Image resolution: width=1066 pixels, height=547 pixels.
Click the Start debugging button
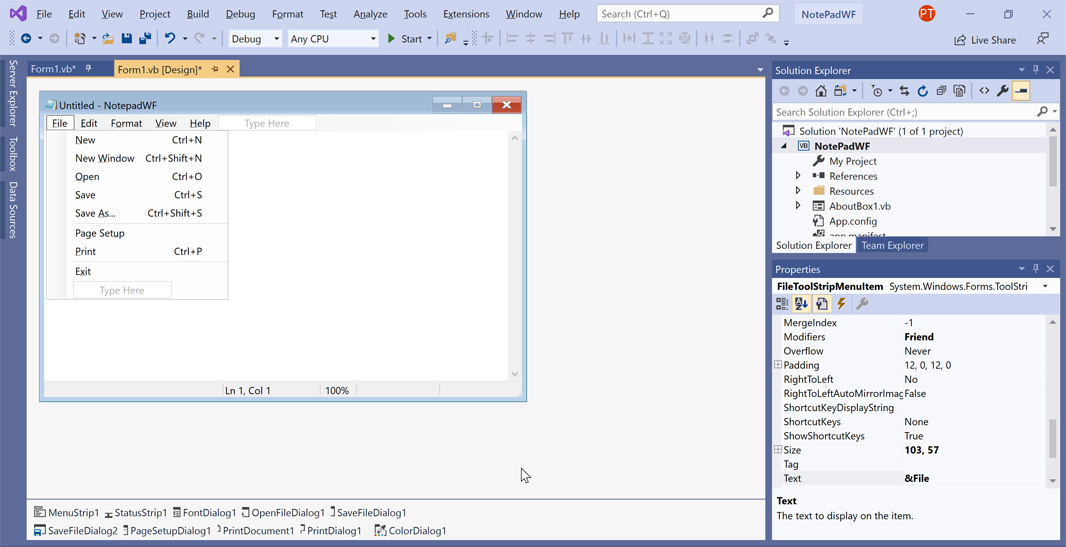point(405,39)
